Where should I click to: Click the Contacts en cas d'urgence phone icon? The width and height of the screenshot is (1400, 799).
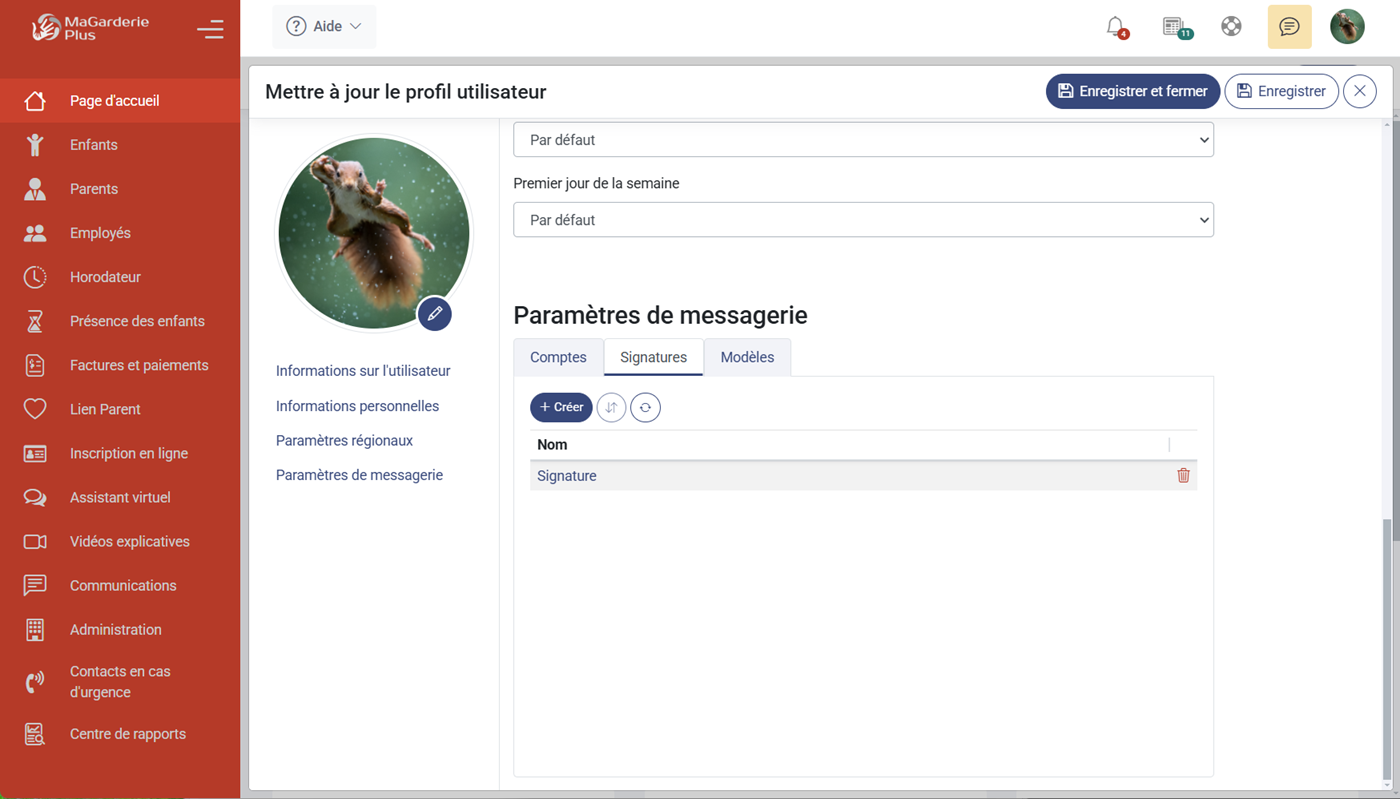pyautogui.click(x=35, y=682)
